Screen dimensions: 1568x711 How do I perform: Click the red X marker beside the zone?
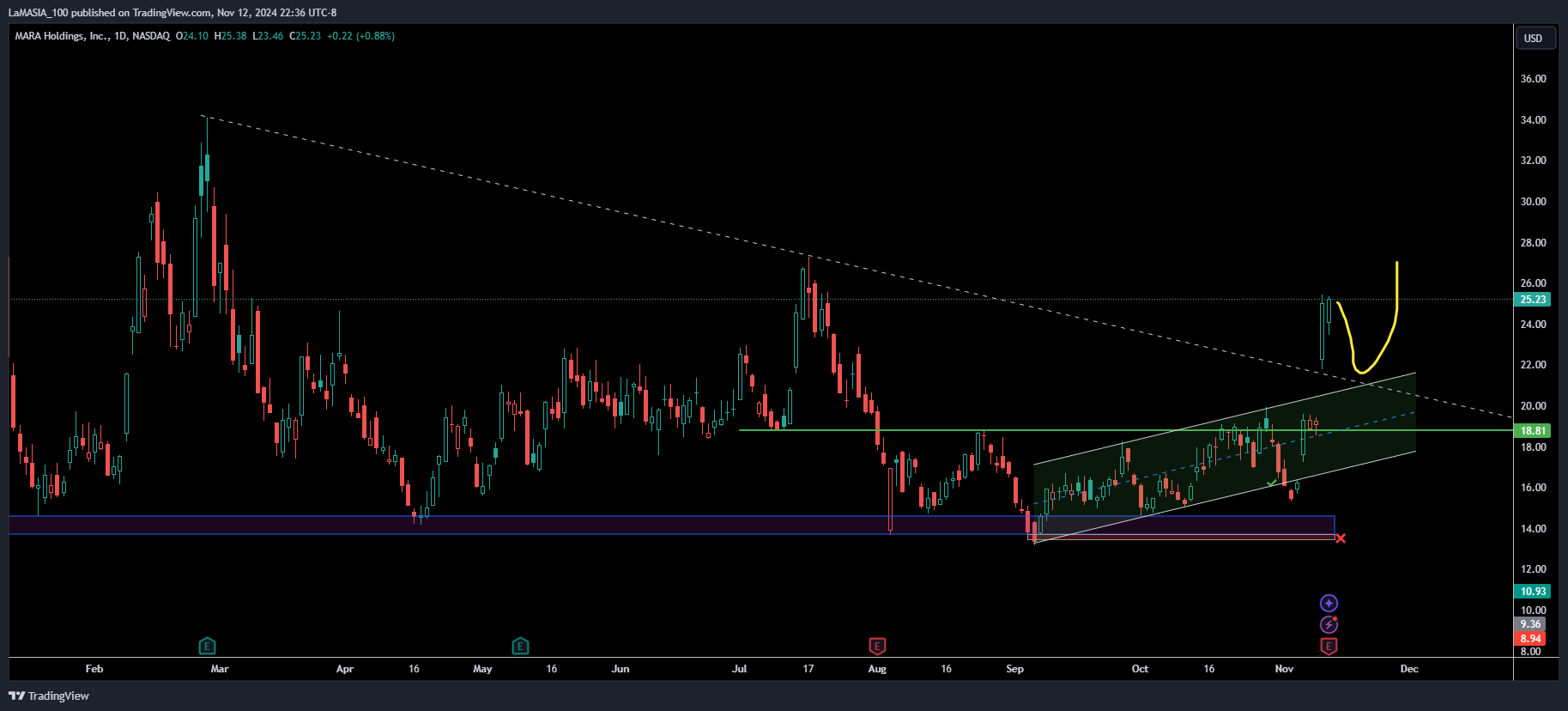[x=1341, y=538]
